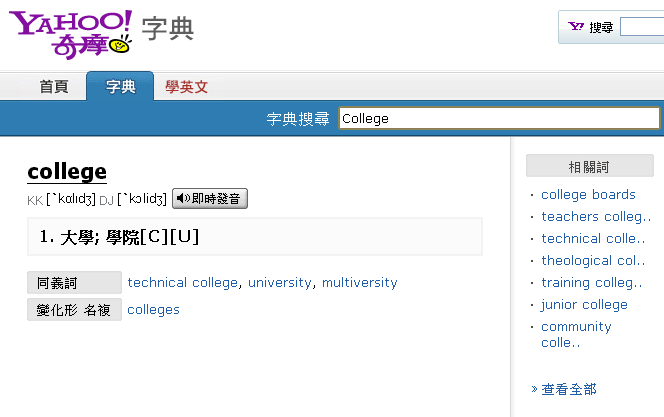Open the 學英文 tab
The width and height of the screenshot is (664, 417).
pyautogui.click(x=186, y=87)
